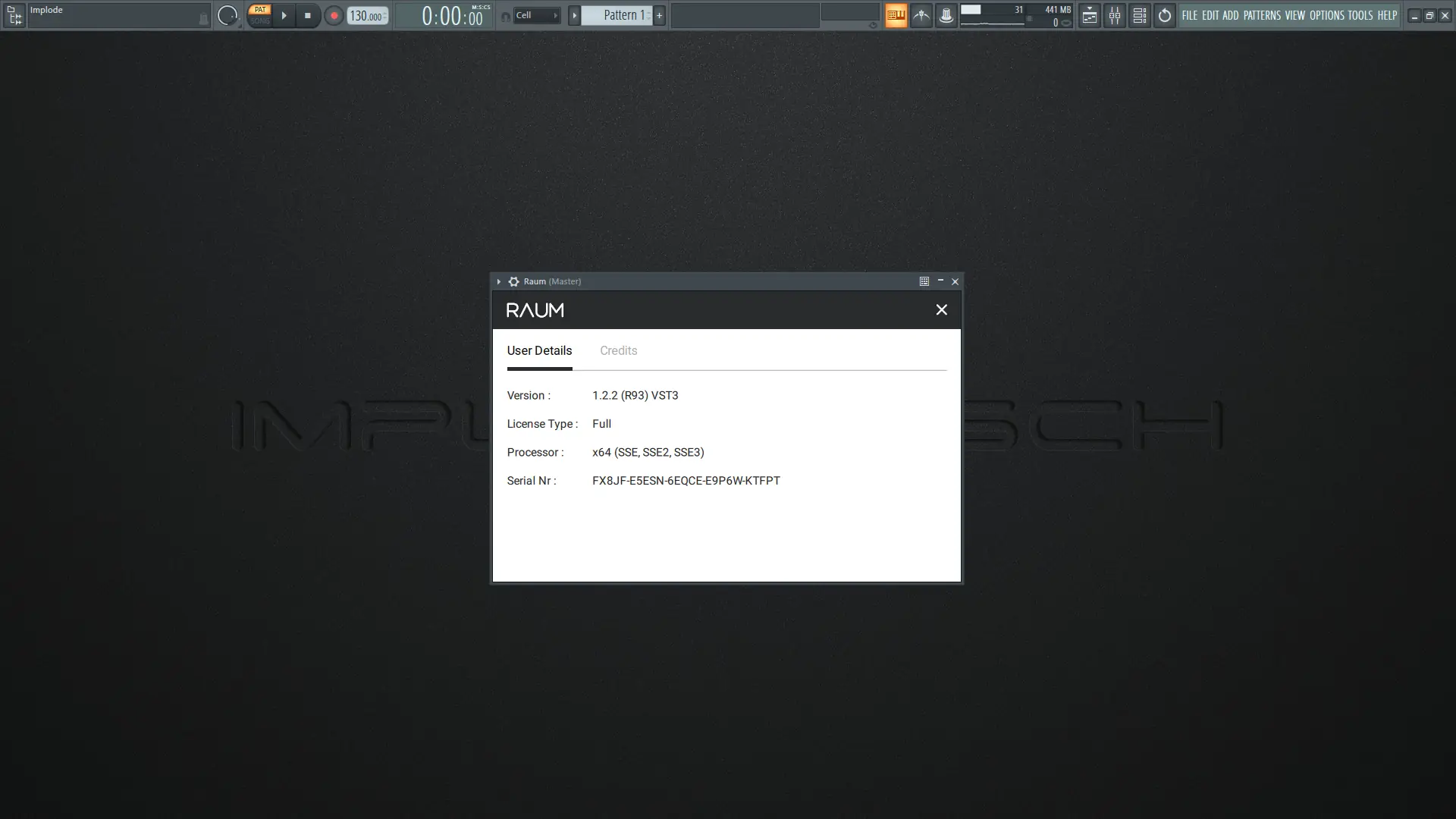Image resolution: width=1456 pixels, height=819 pixels.
Task: Toggle PAT/SONG mode switch
Action: point(259,15)
